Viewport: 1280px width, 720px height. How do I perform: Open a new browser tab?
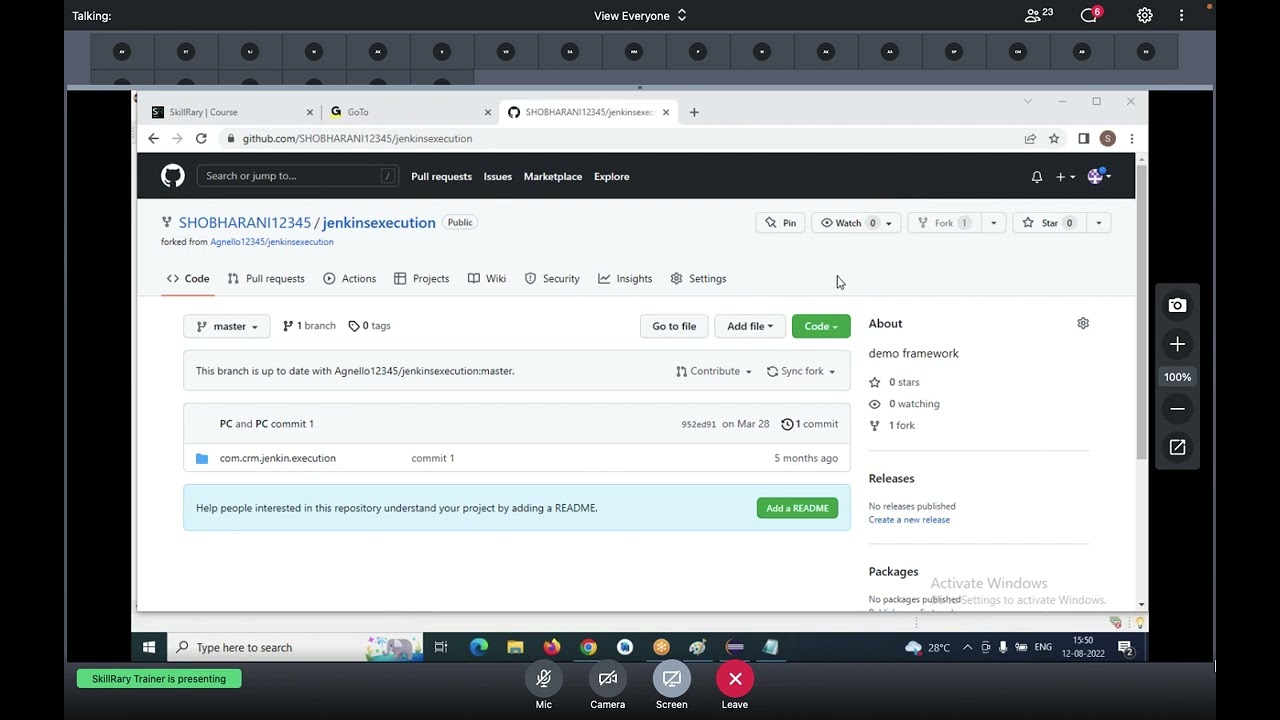click(x=694, y=112)
